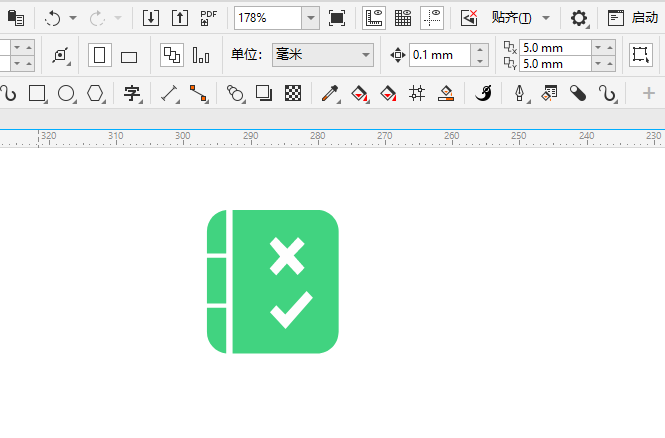Select the Drop Shadow tool
The width and height of the screenshot is (665, 438).
coord(264,93)
